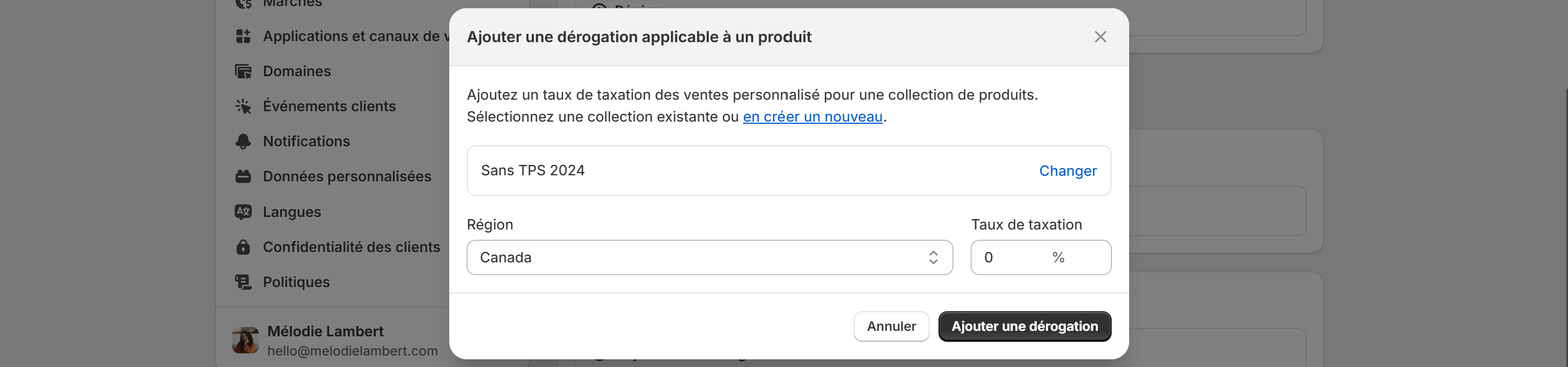Click the Langues translation icon
Image resolution: width=1568 pixels, height=367 pixels.
pos(243,212)
